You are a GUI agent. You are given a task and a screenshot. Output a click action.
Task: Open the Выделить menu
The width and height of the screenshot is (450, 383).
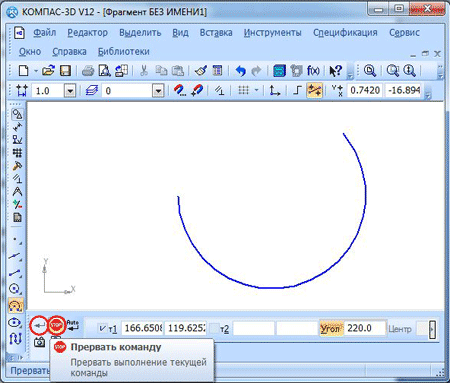pyautogui.click(x=140, y=33)
